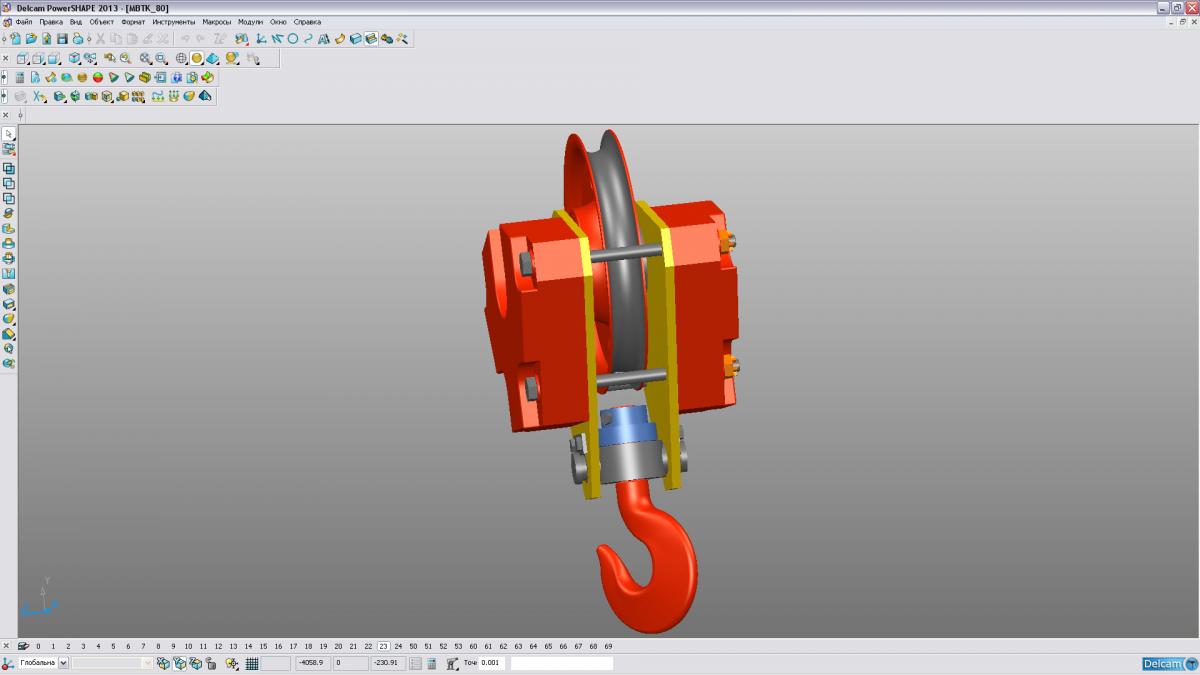The height and width of the screenshot is (675, 1200).
Task: Toggle level 5 in the levels bar
Action: point(113,646)
